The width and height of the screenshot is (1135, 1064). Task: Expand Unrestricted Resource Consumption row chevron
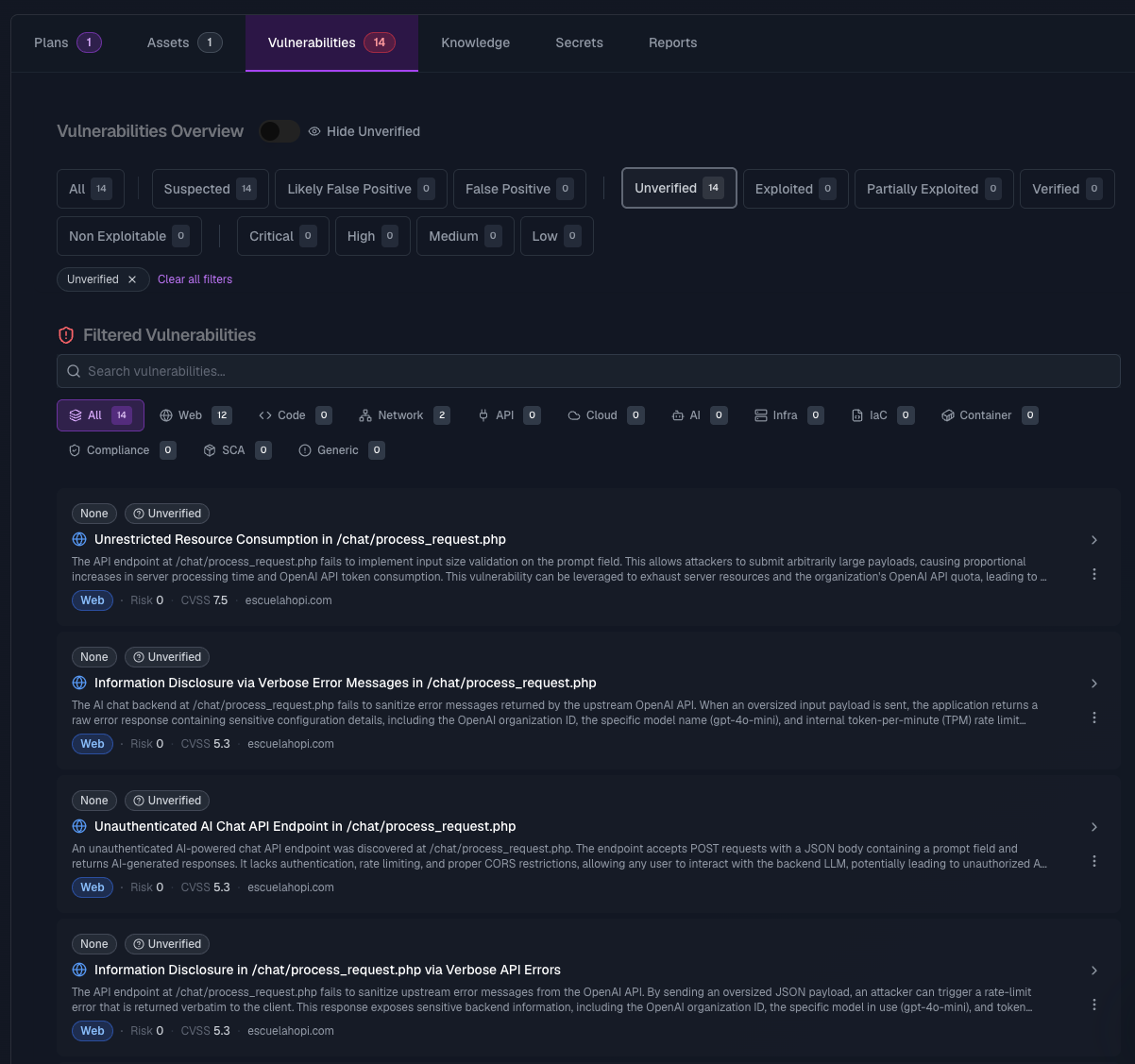pos(1094,540)
